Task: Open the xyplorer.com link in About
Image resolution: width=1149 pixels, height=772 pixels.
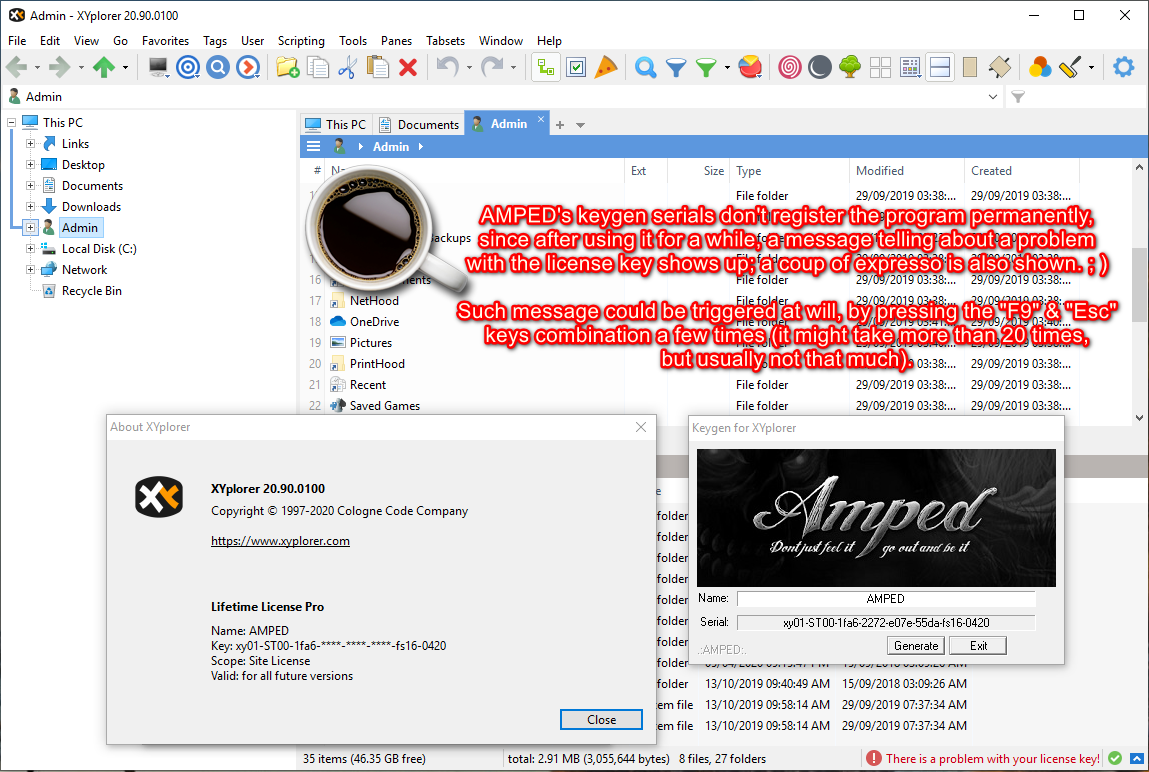Action: tap(280, 541)
